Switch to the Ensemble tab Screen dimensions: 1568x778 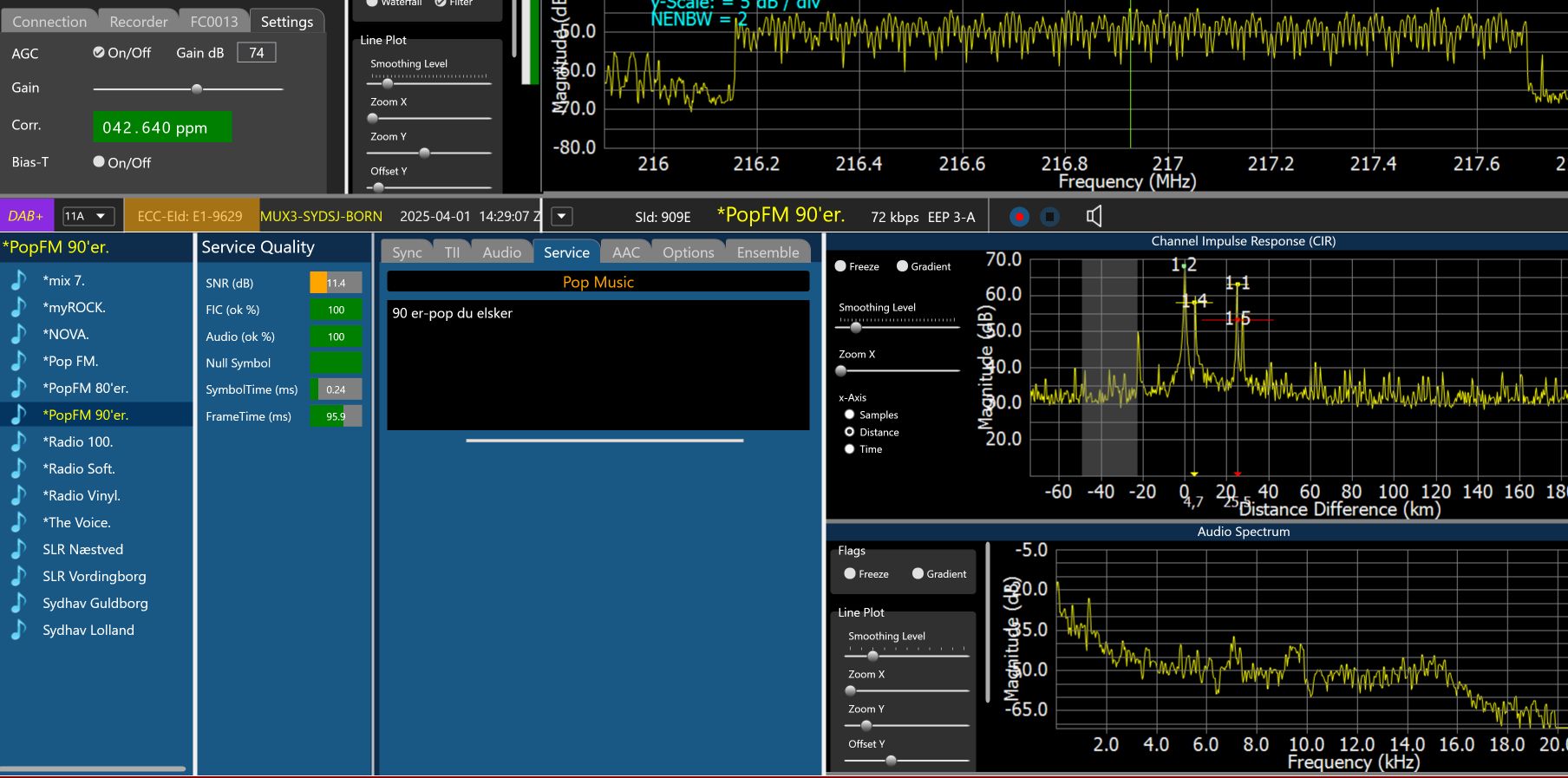point(768,252)
